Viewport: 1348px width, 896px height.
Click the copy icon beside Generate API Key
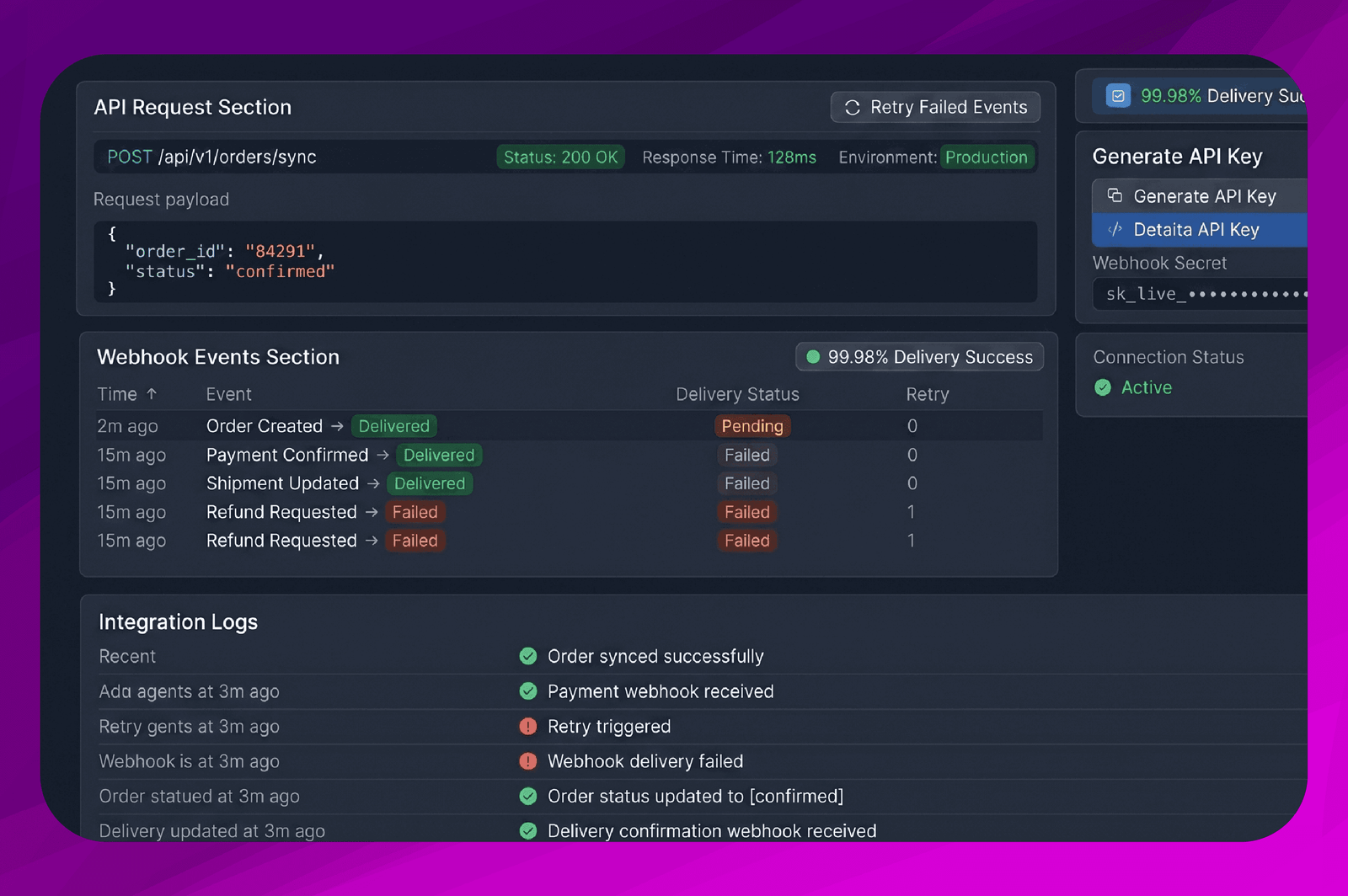(1115, 195)
